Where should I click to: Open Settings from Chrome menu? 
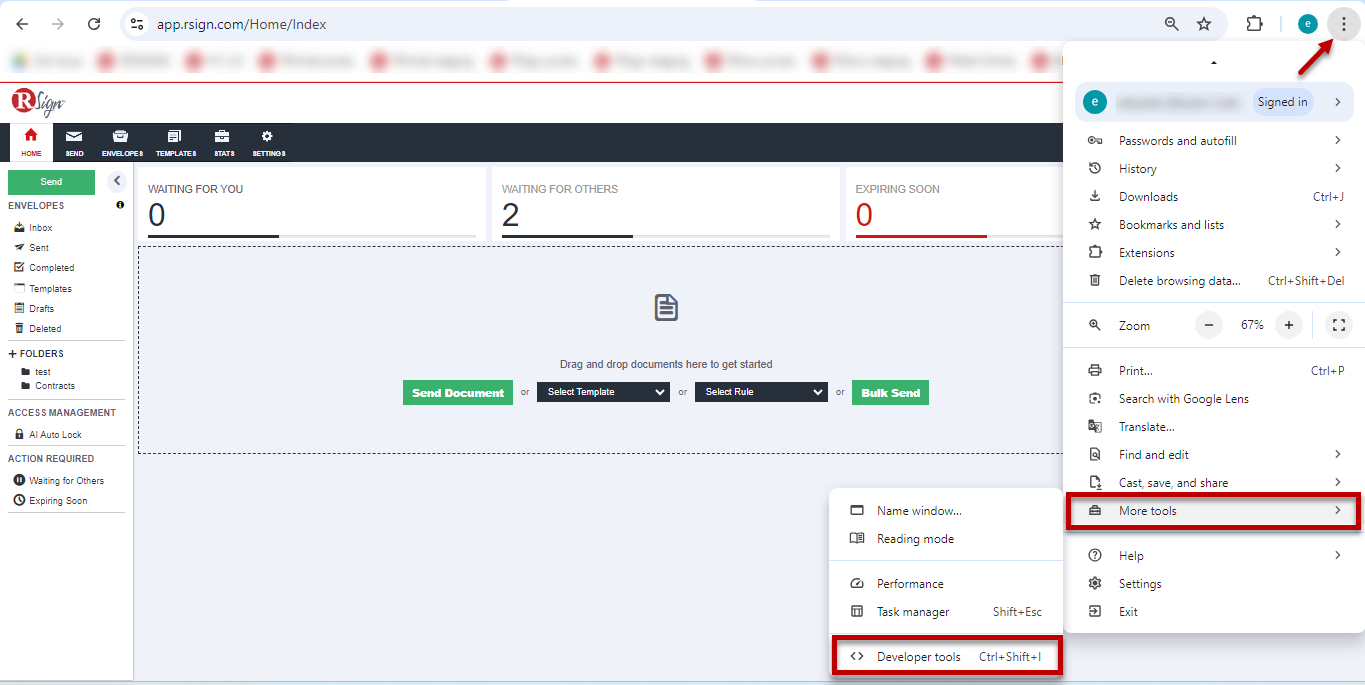[1214, 584]
